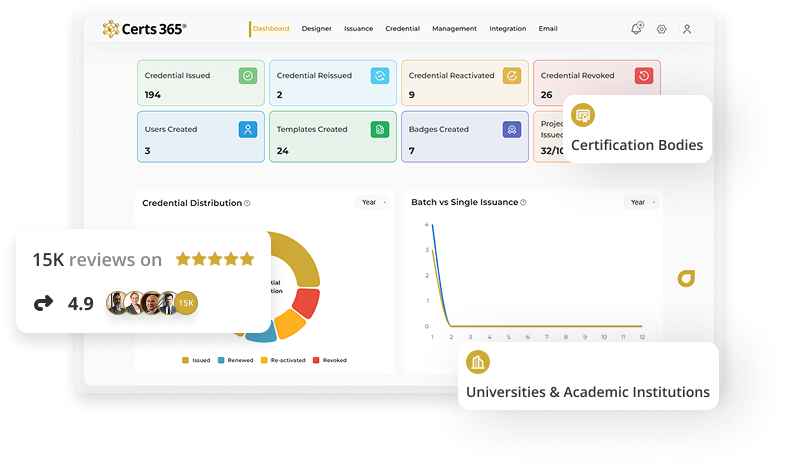Click the Batch vs Single Issuance heading
786x476 pixels.
coord(465,202)
